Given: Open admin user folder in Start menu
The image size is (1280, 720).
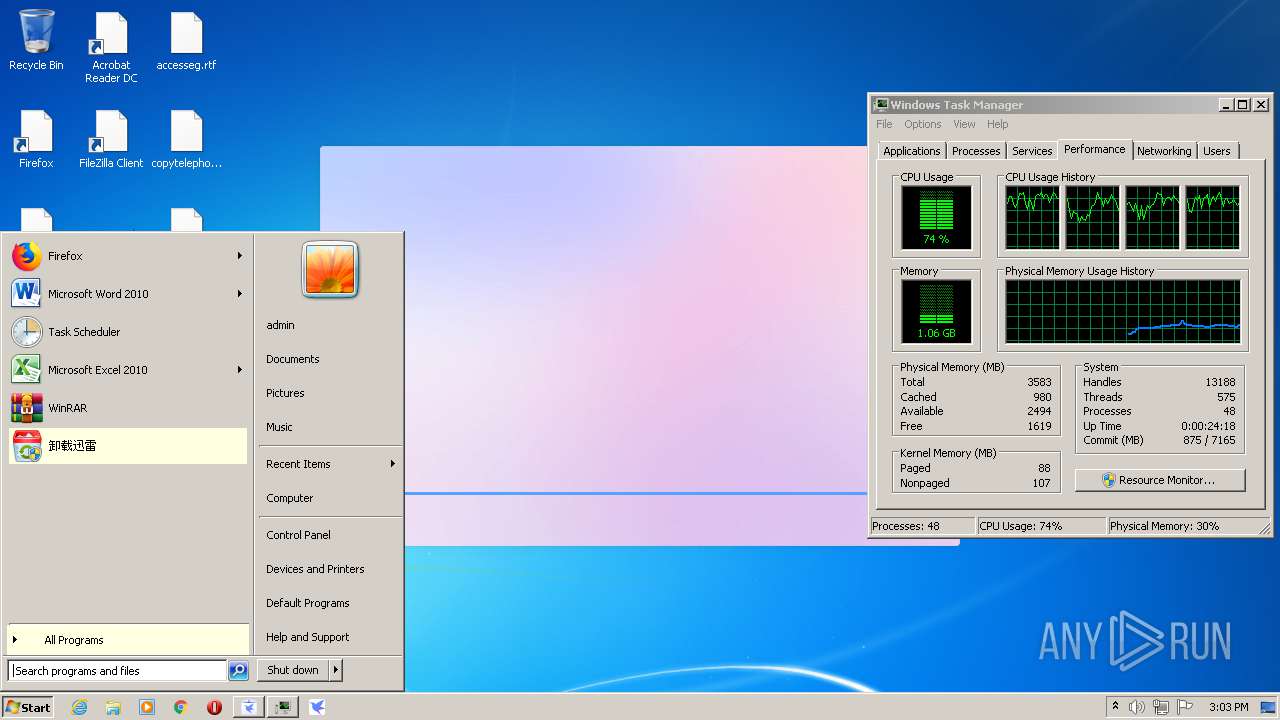Looking at the screenshot, I should click(x=330, y=325).
